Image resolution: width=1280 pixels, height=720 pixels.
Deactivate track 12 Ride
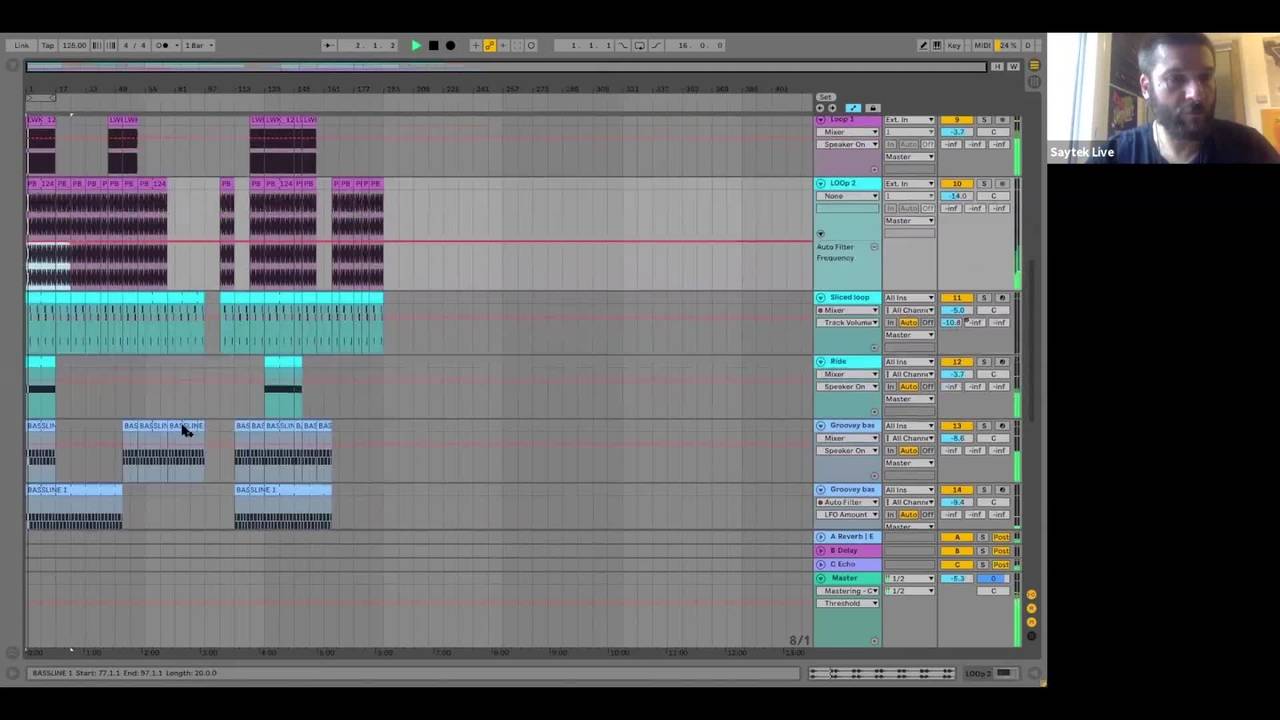957,362
